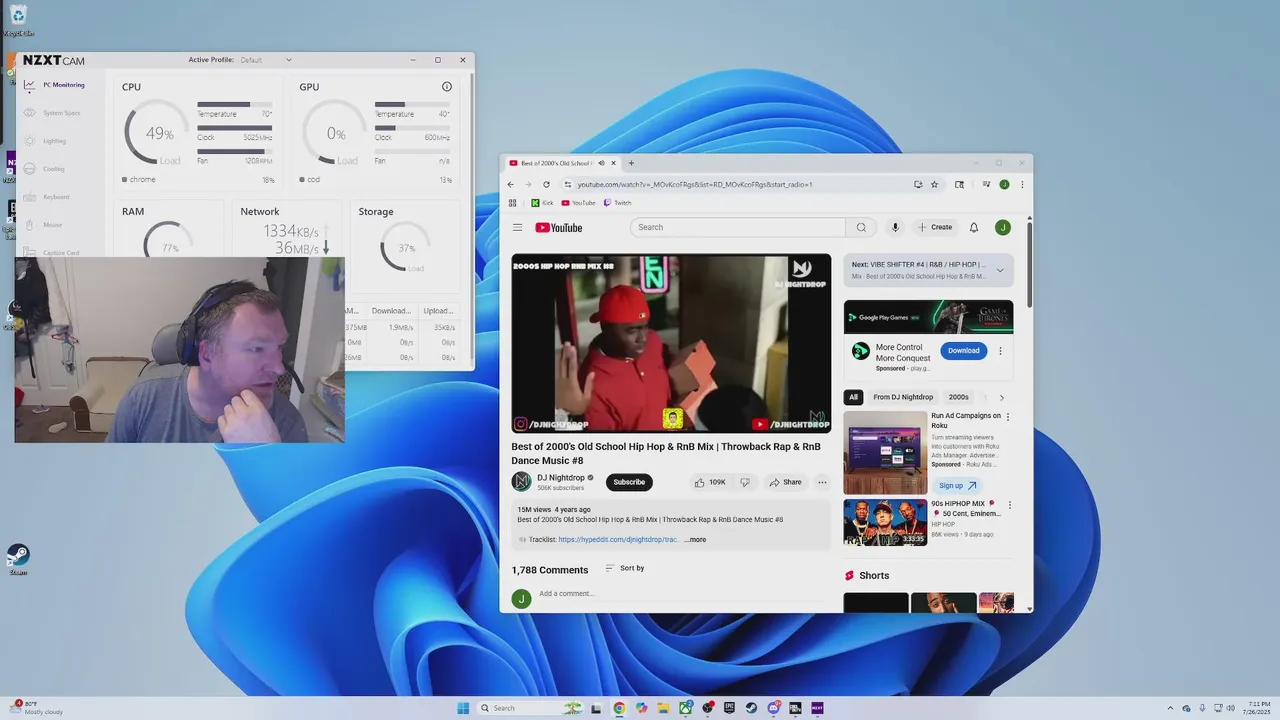Open the Twitch bookmark
Viewport: 1280px width, 720px height.
[617, 203]
